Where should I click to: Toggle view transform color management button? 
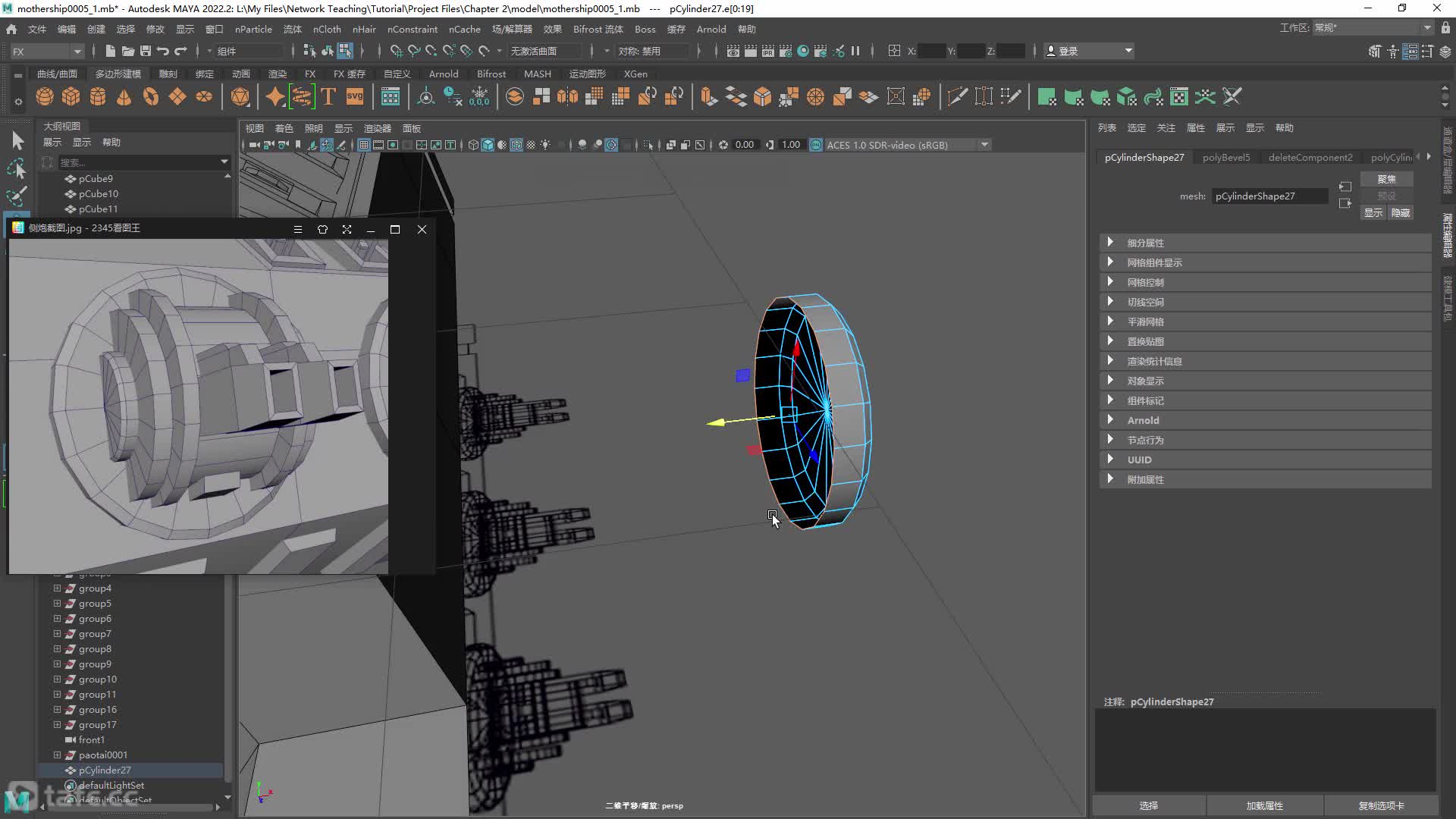click(x=816, y=145)
